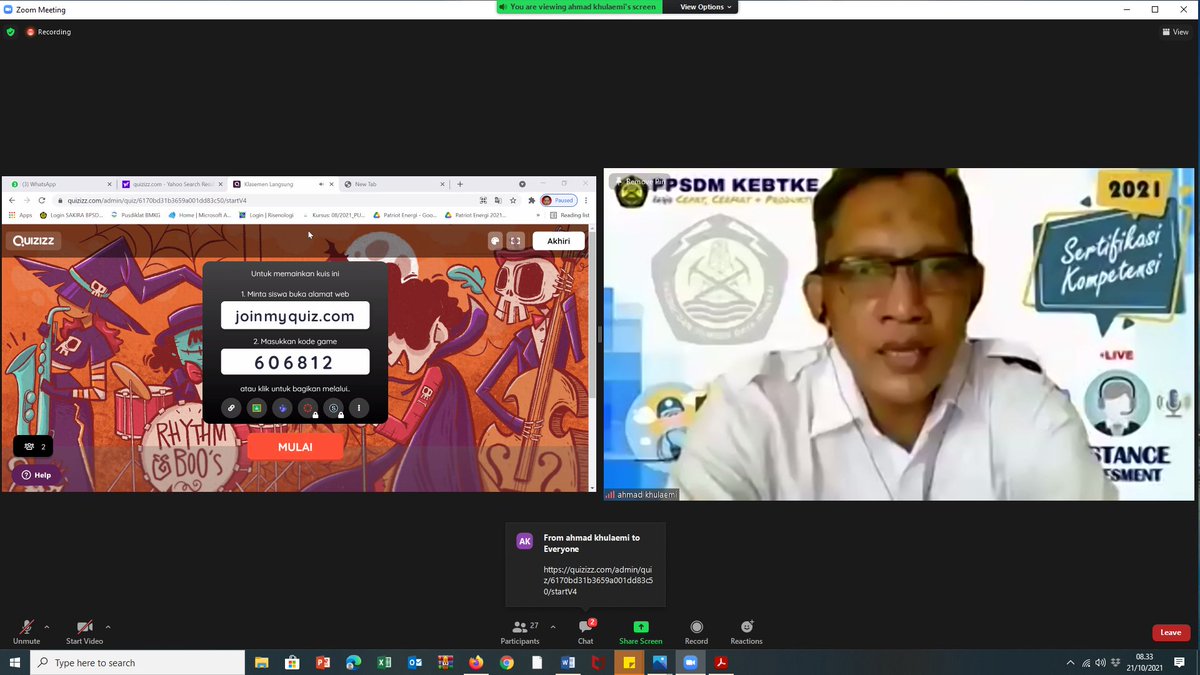Show hidden system tray icons
This screenshot has width=1200, height=675.
click(x=1071, y=662)
